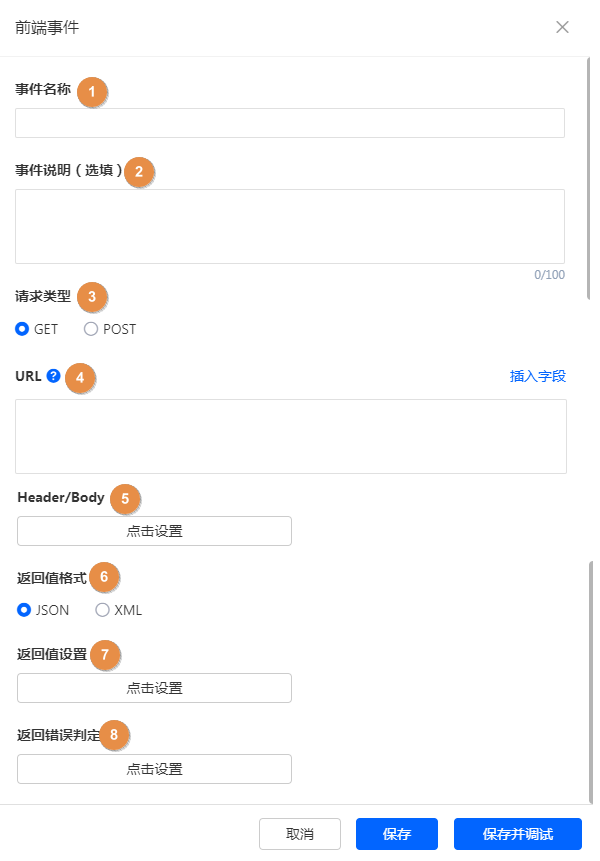The height and width of the screenshot is (861, 600).
Task: Click the URL help question-mark icon
Action: [53, 377]
